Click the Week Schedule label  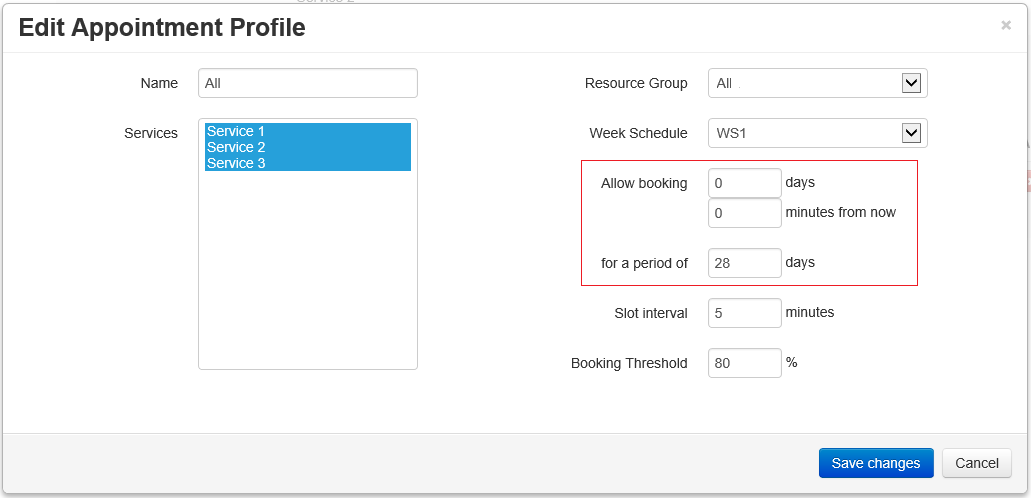(638, 133)
